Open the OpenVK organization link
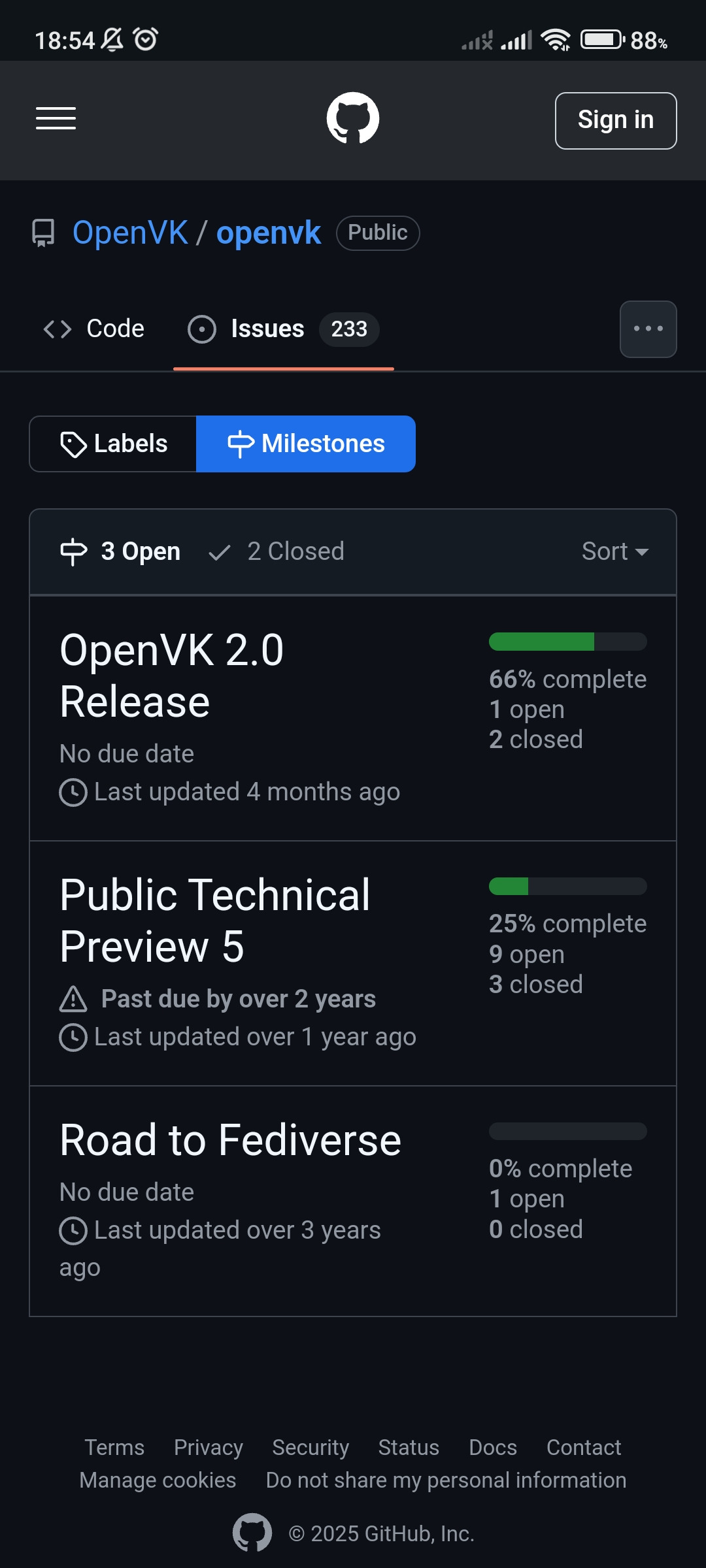The height and width of the screenshot is (1568, 706). click(130, 233)
